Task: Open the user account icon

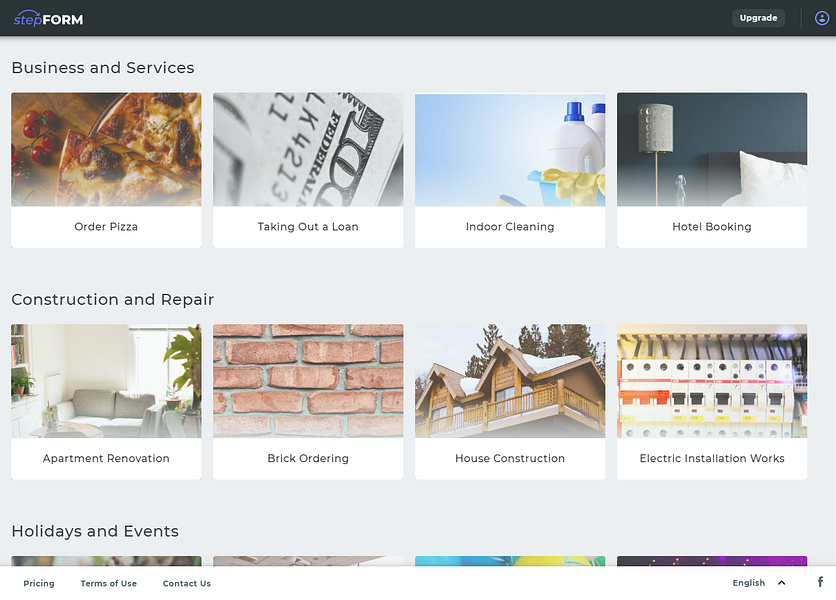Action: (822, 18)
